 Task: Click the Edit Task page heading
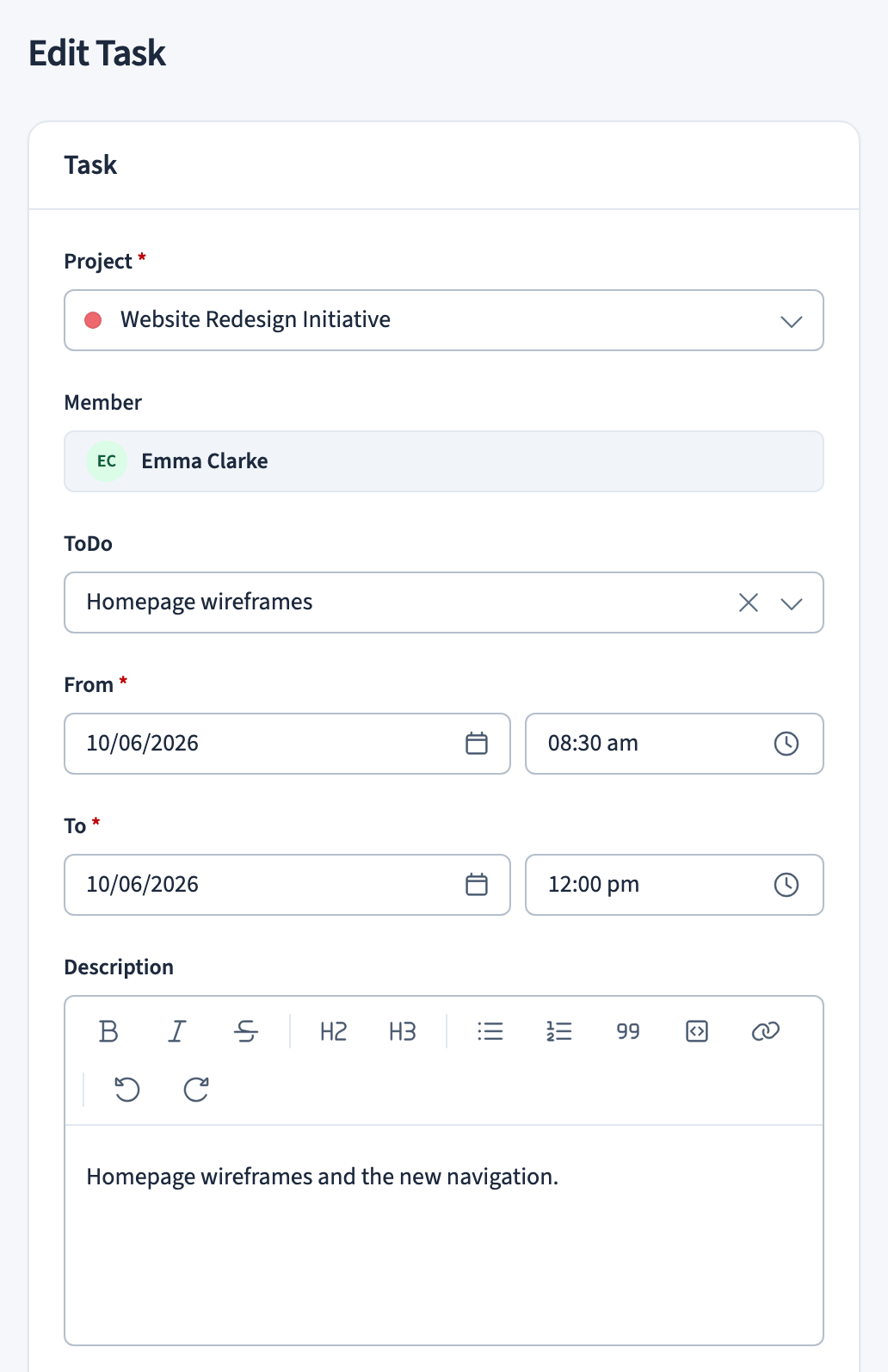pos(97,53)
